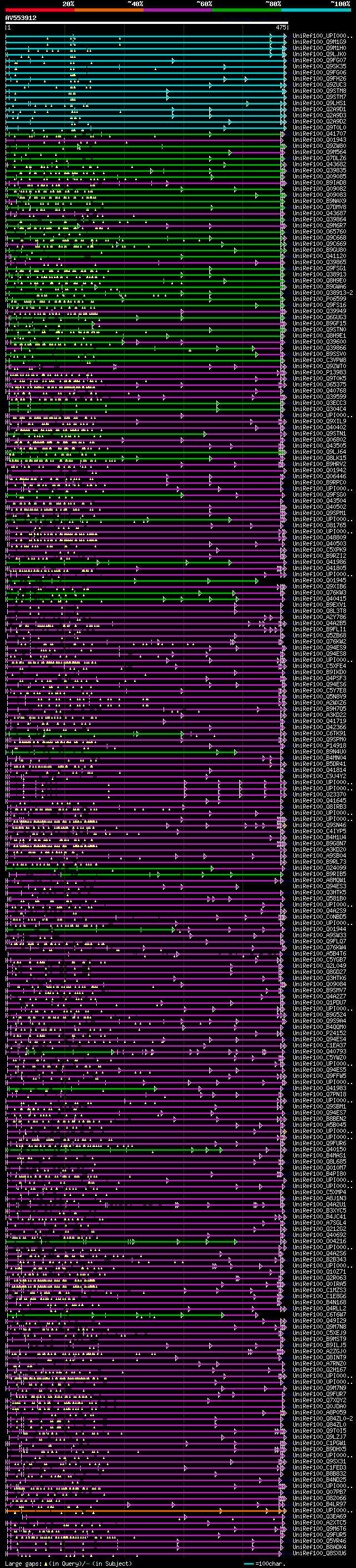This screenshot has width=356, height=1568.
Task: Select the UniRef100_Q41707 label
Action: point(319,134)
